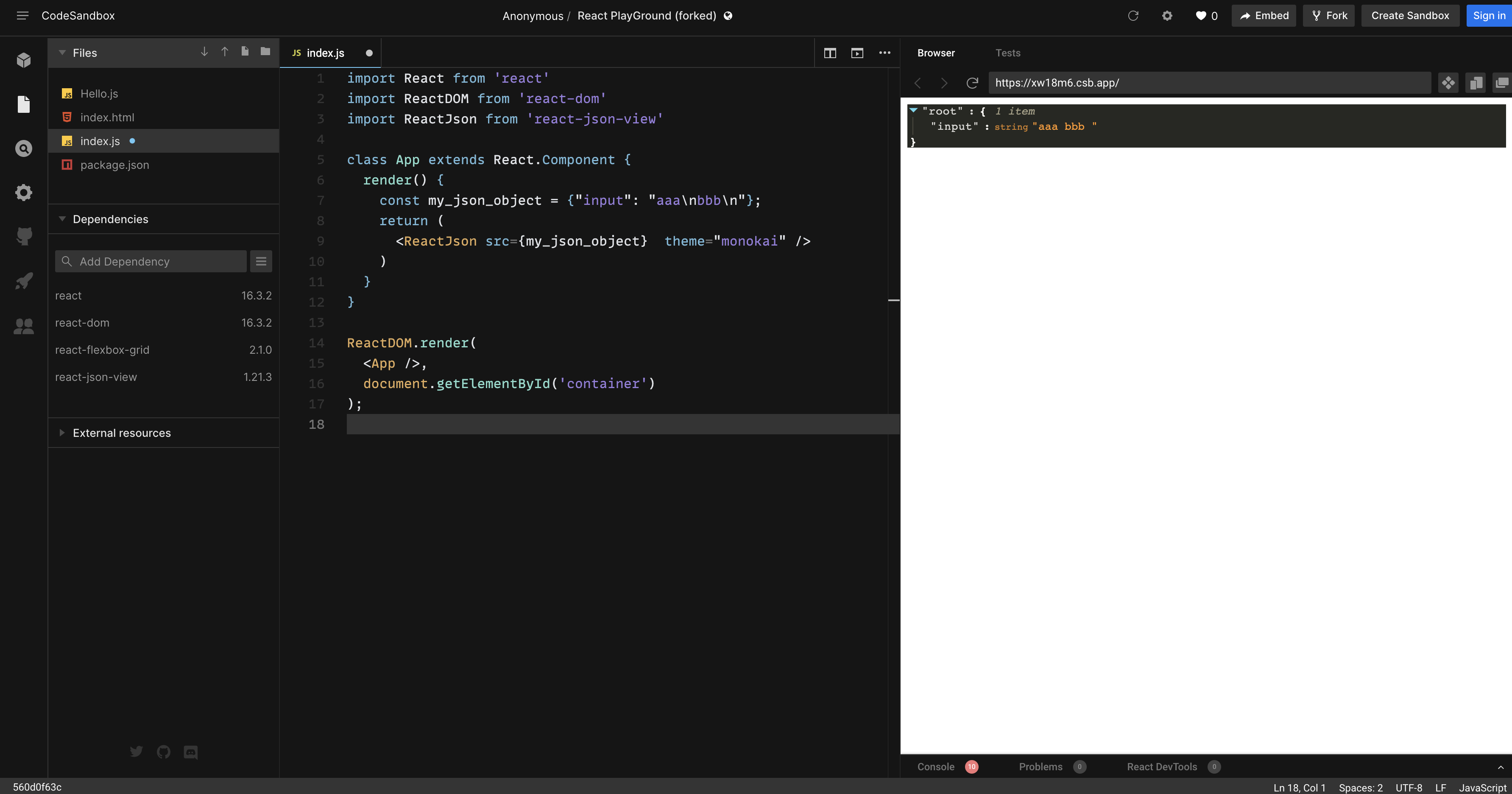
Task: Expand the External resources section
Action: [x=62, y=433]
